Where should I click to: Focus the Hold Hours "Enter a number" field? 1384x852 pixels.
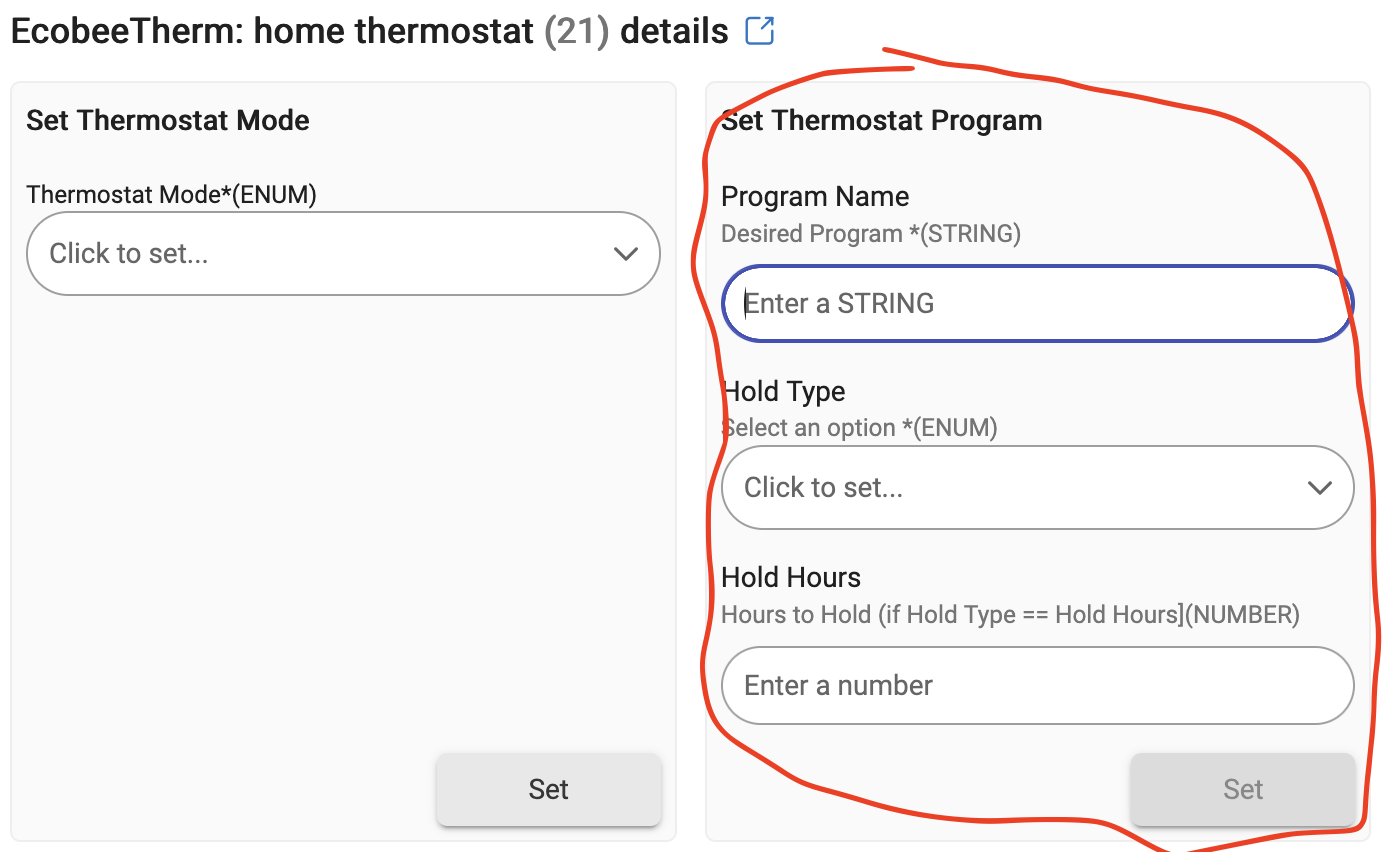click(x=1038, y=685)
